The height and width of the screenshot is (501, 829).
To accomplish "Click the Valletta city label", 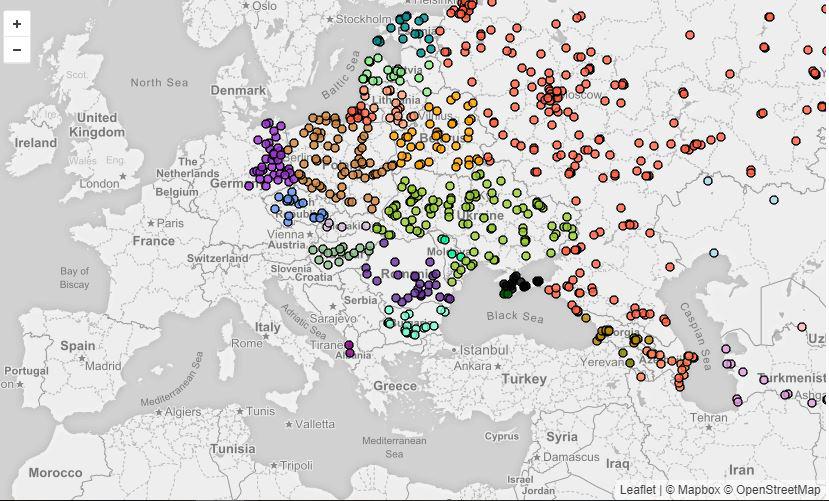I will 315,424.
